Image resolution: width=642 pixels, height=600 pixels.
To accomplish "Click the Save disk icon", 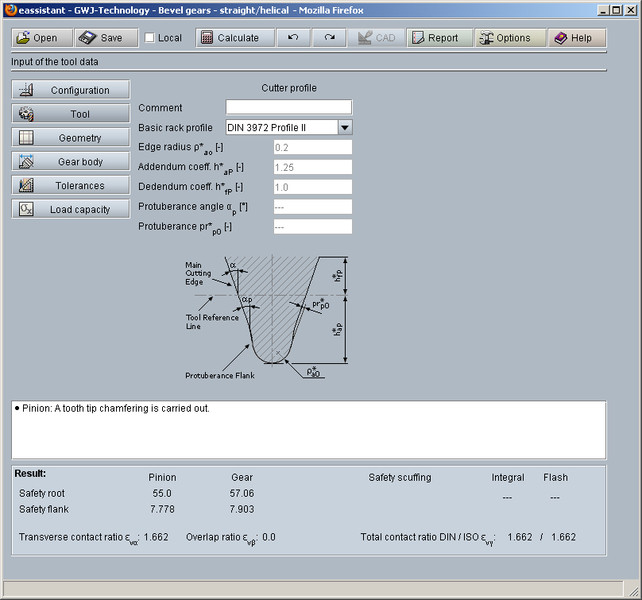I will [x=87, y=38].
